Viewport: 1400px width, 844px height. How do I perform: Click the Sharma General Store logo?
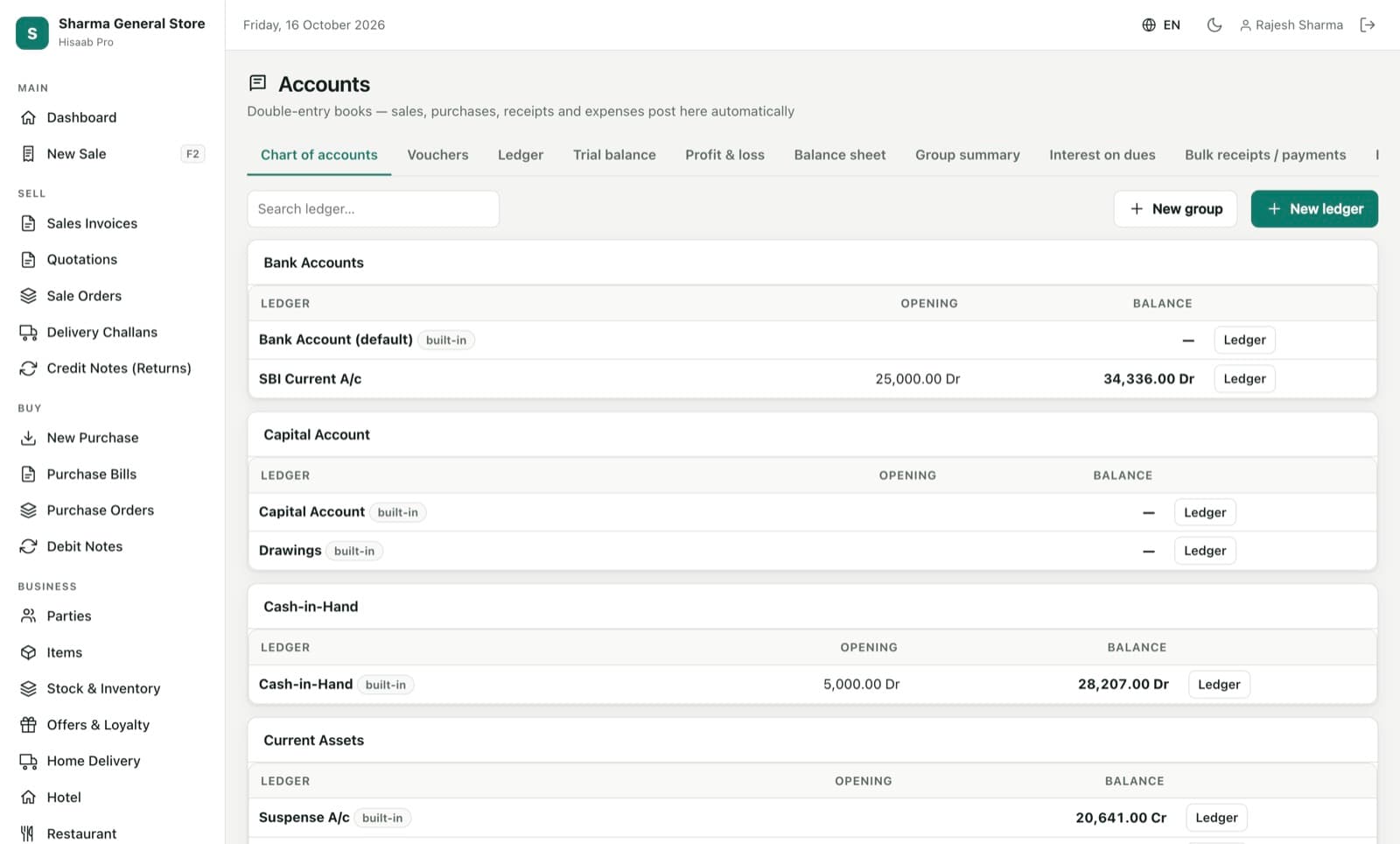[x=32, y=33]
